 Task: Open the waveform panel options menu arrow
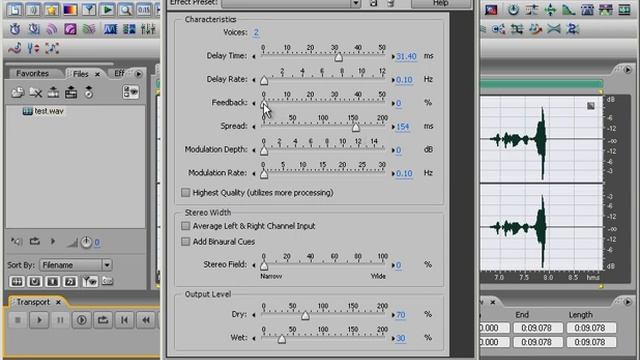pos(628,70)
